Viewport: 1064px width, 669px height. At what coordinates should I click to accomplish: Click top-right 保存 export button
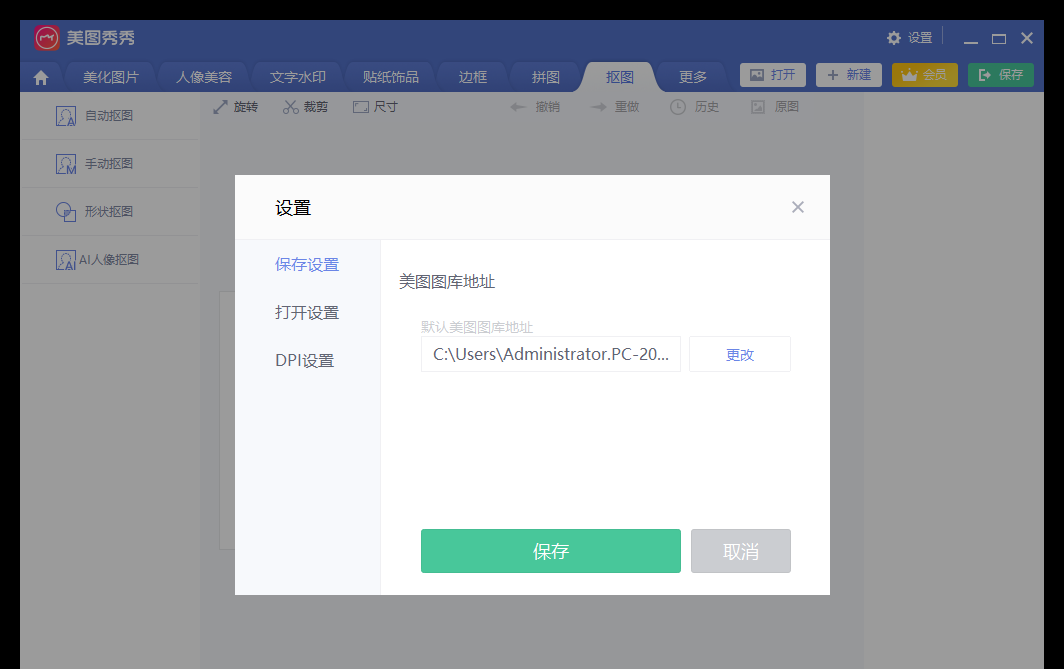[x=1001, y=75]
